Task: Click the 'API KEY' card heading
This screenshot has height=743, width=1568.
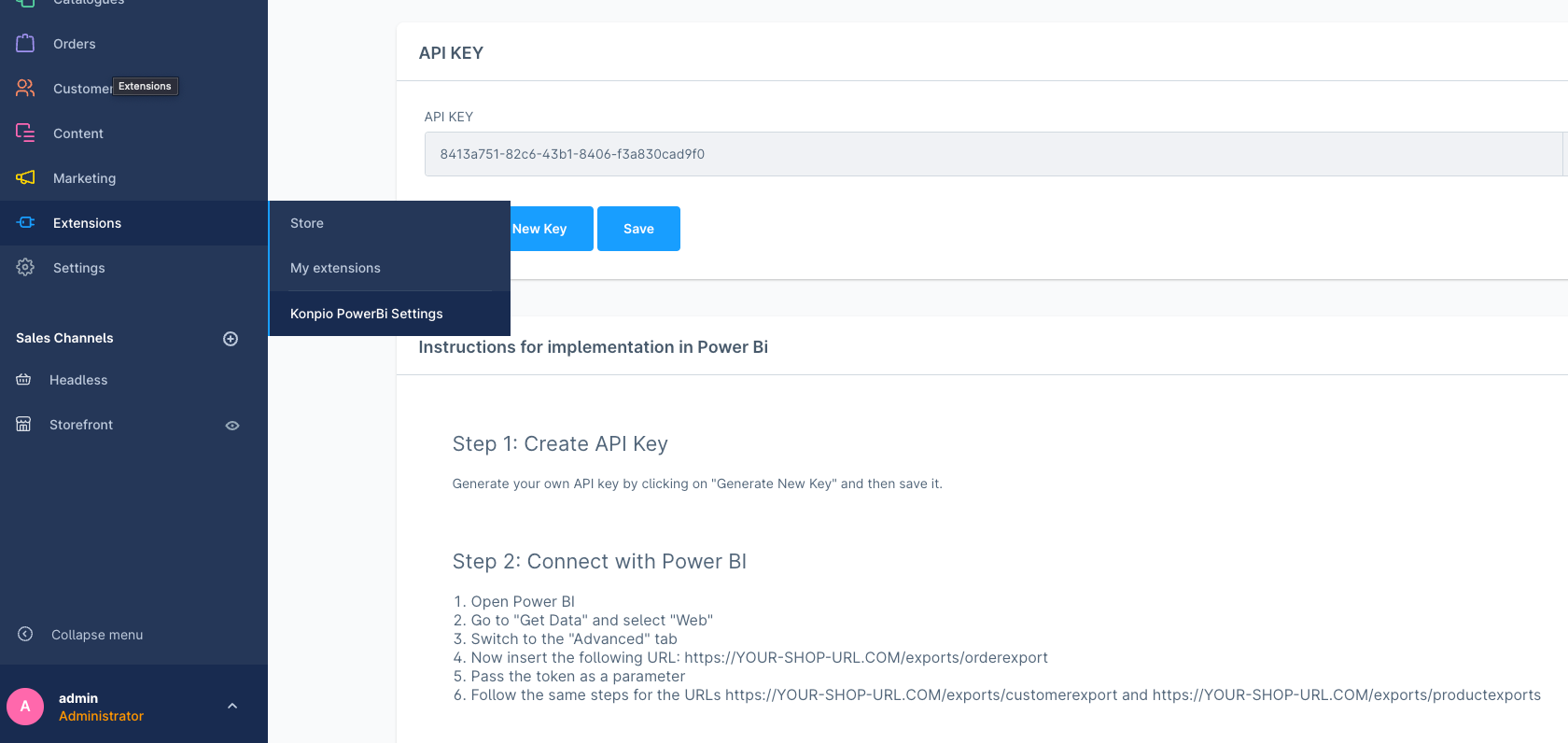Action: pos(451,53)
